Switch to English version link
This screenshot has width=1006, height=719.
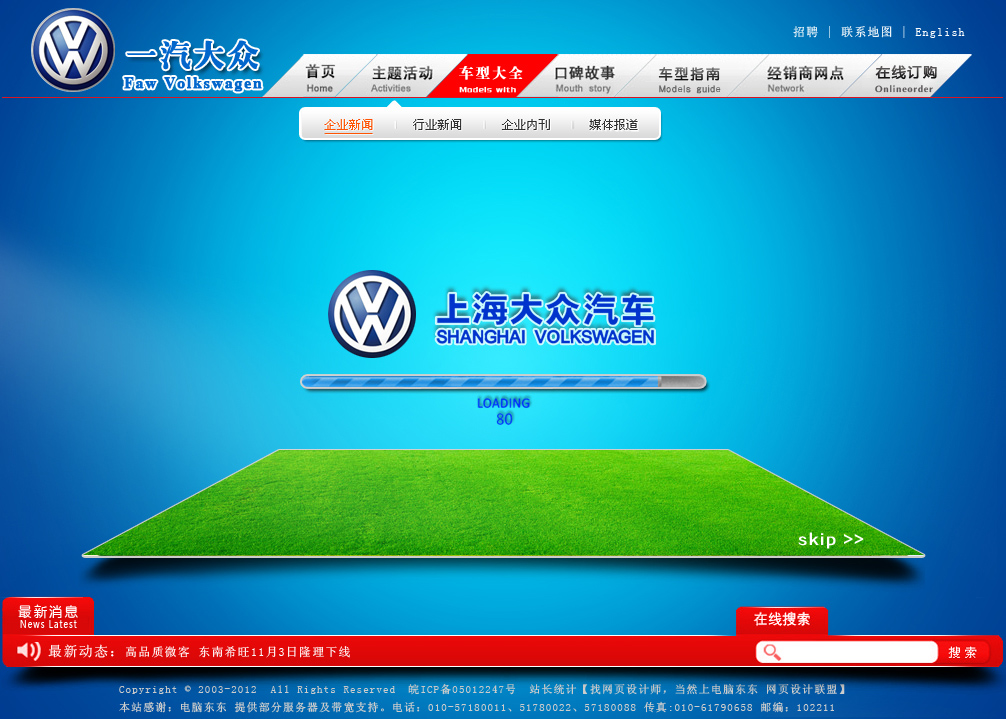click(939, 32)
